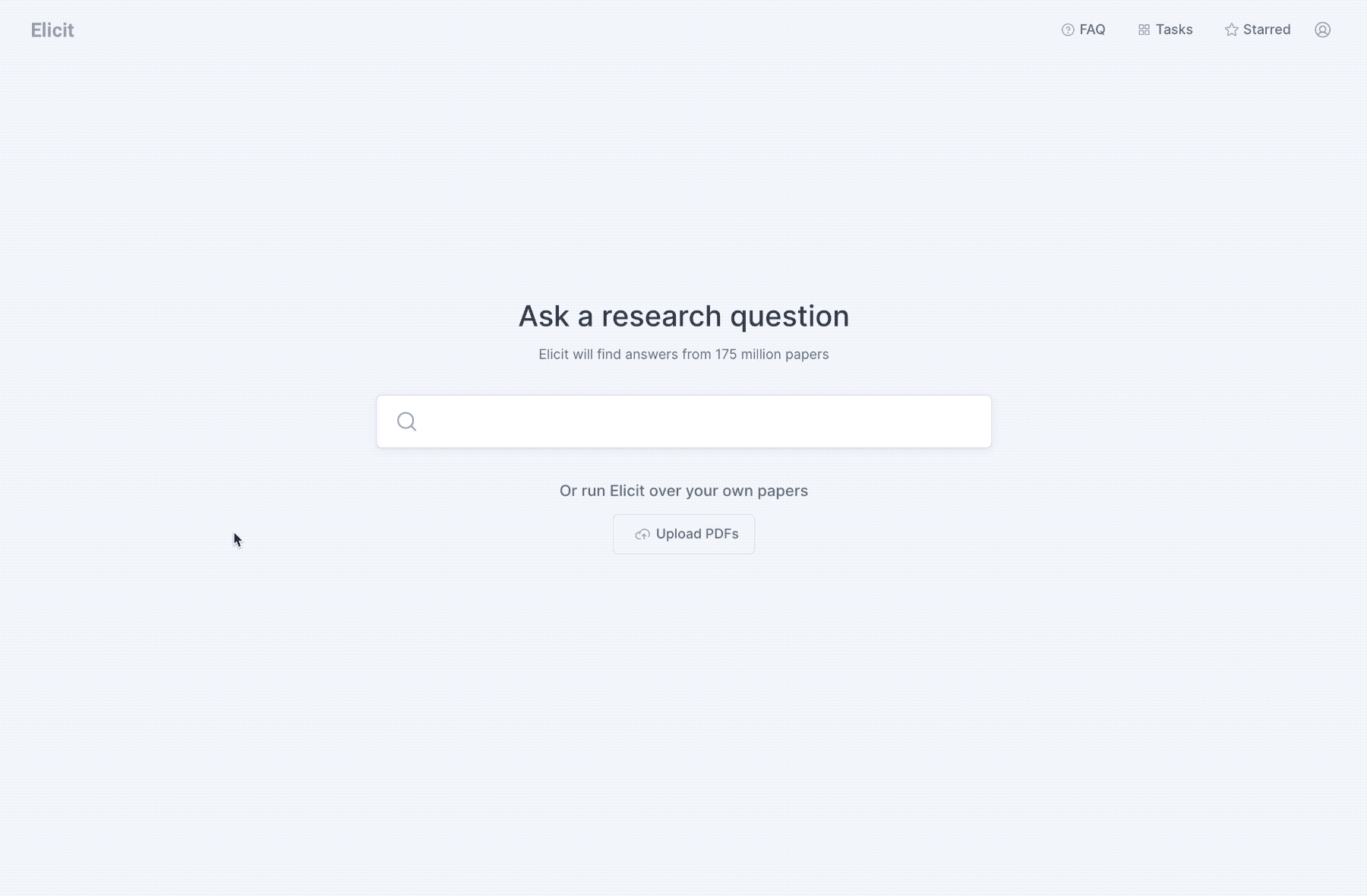Focus the research question search field
Image resolution: width=1367 pixels, height=896 pixels.
[x=699, y=421]
